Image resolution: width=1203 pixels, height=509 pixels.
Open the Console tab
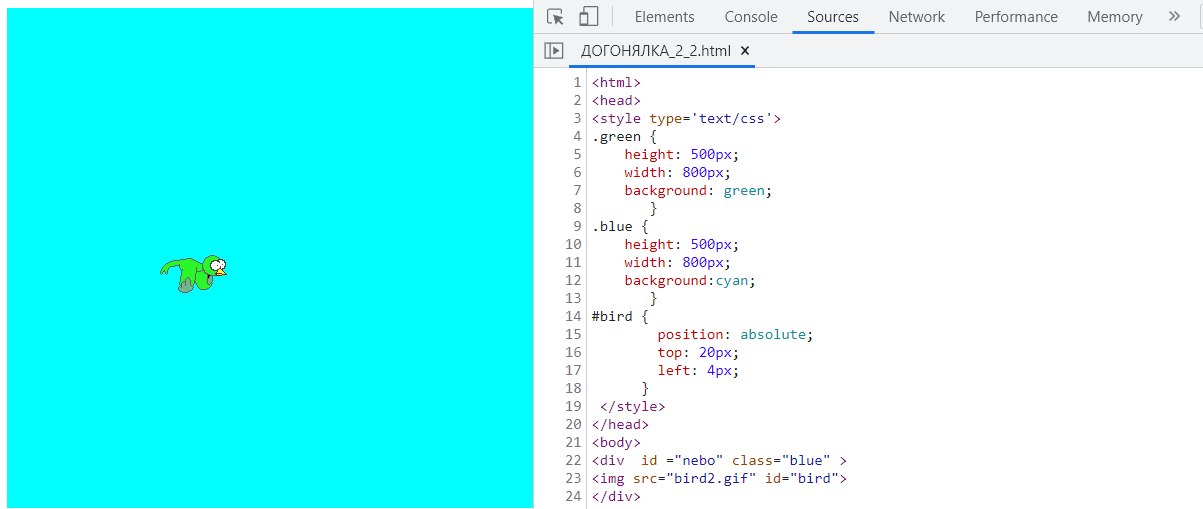click(751, 17)
